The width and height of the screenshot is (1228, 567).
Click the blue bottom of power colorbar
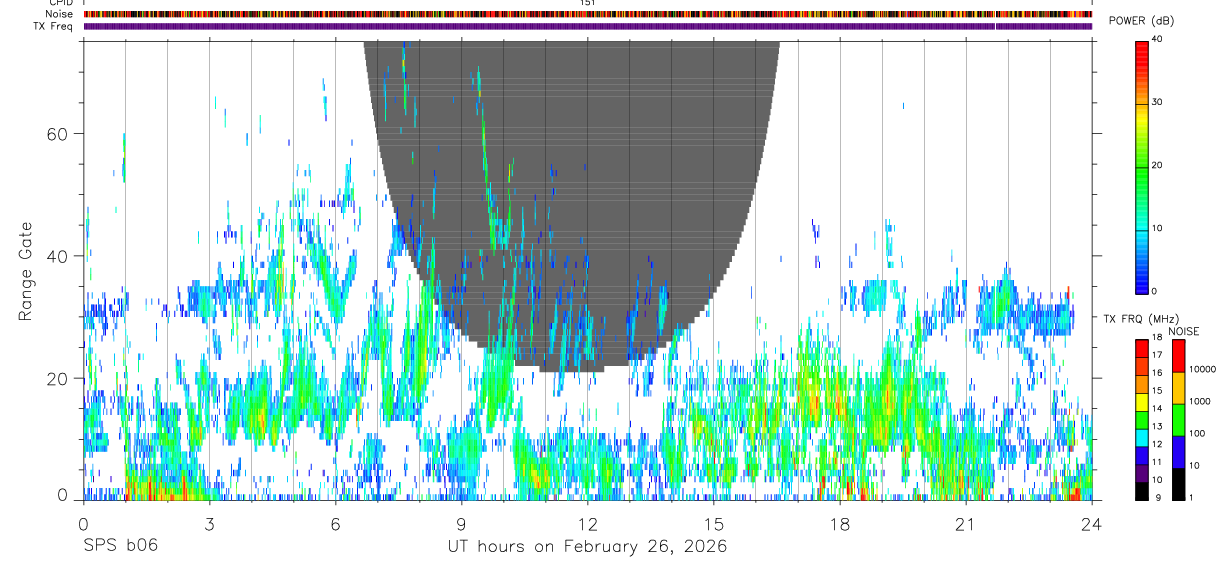tap(1142, 282)
